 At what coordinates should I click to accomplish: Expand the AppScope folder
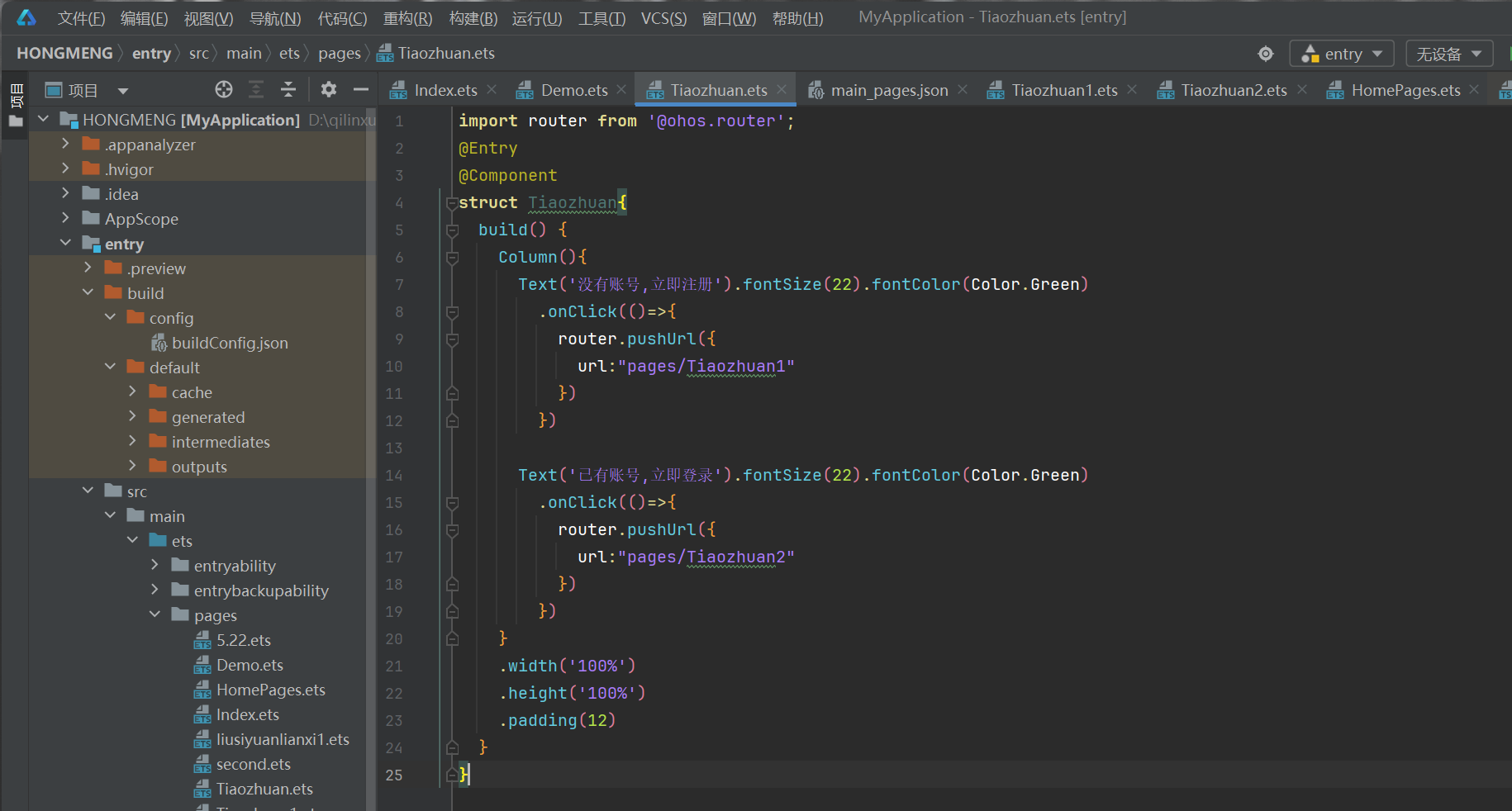pos(65,218)
